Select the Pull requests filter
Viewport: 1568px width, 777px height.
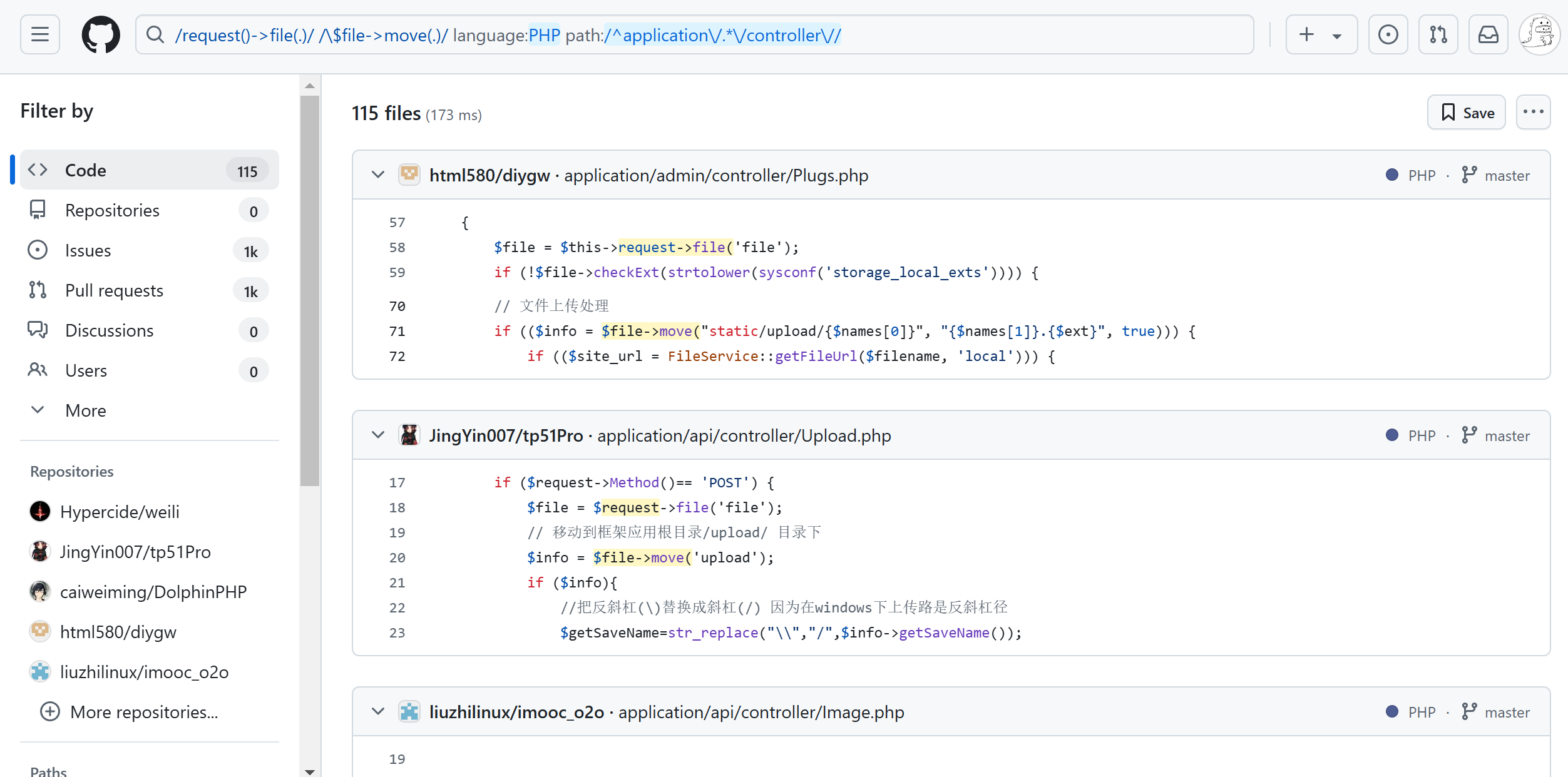(150, 290)
